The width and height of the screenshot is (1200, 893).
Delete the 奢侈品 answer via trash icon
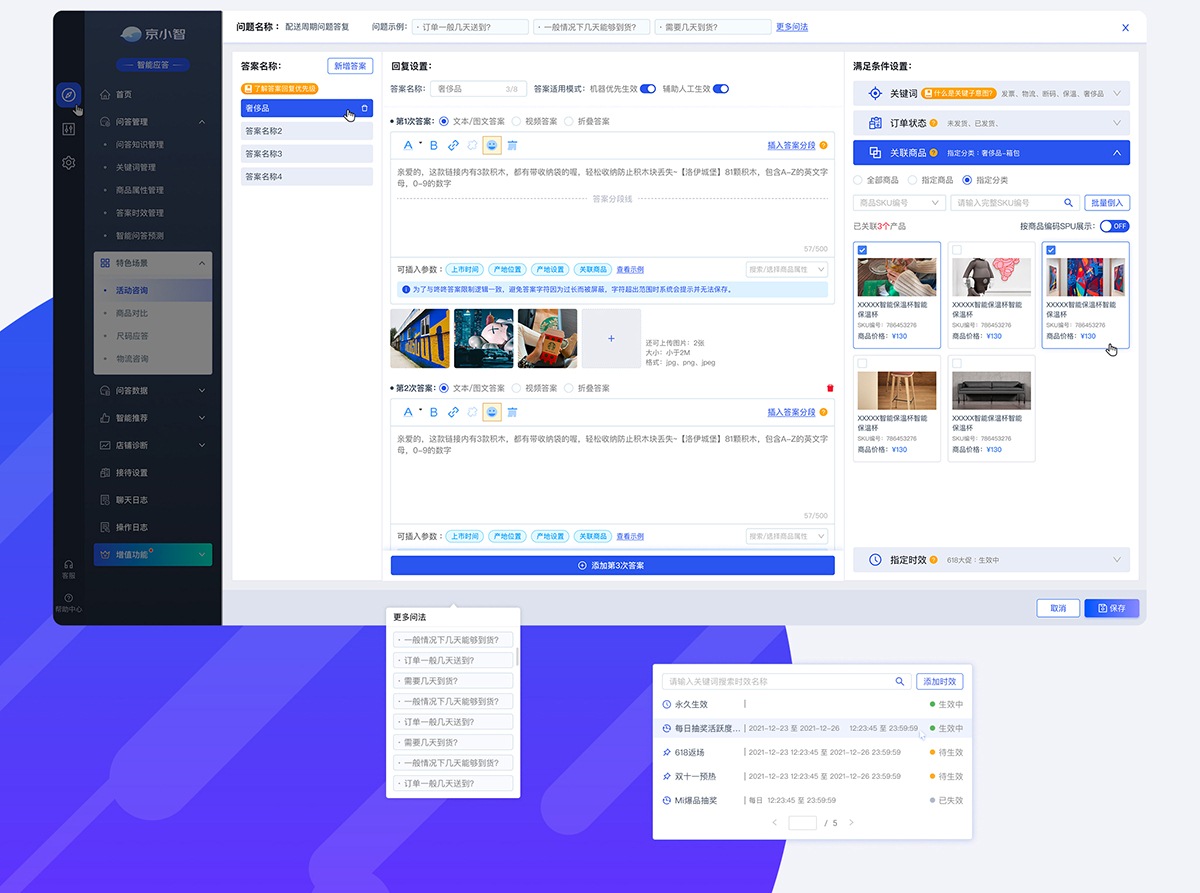pyautogui.click(x=364, y=108)
